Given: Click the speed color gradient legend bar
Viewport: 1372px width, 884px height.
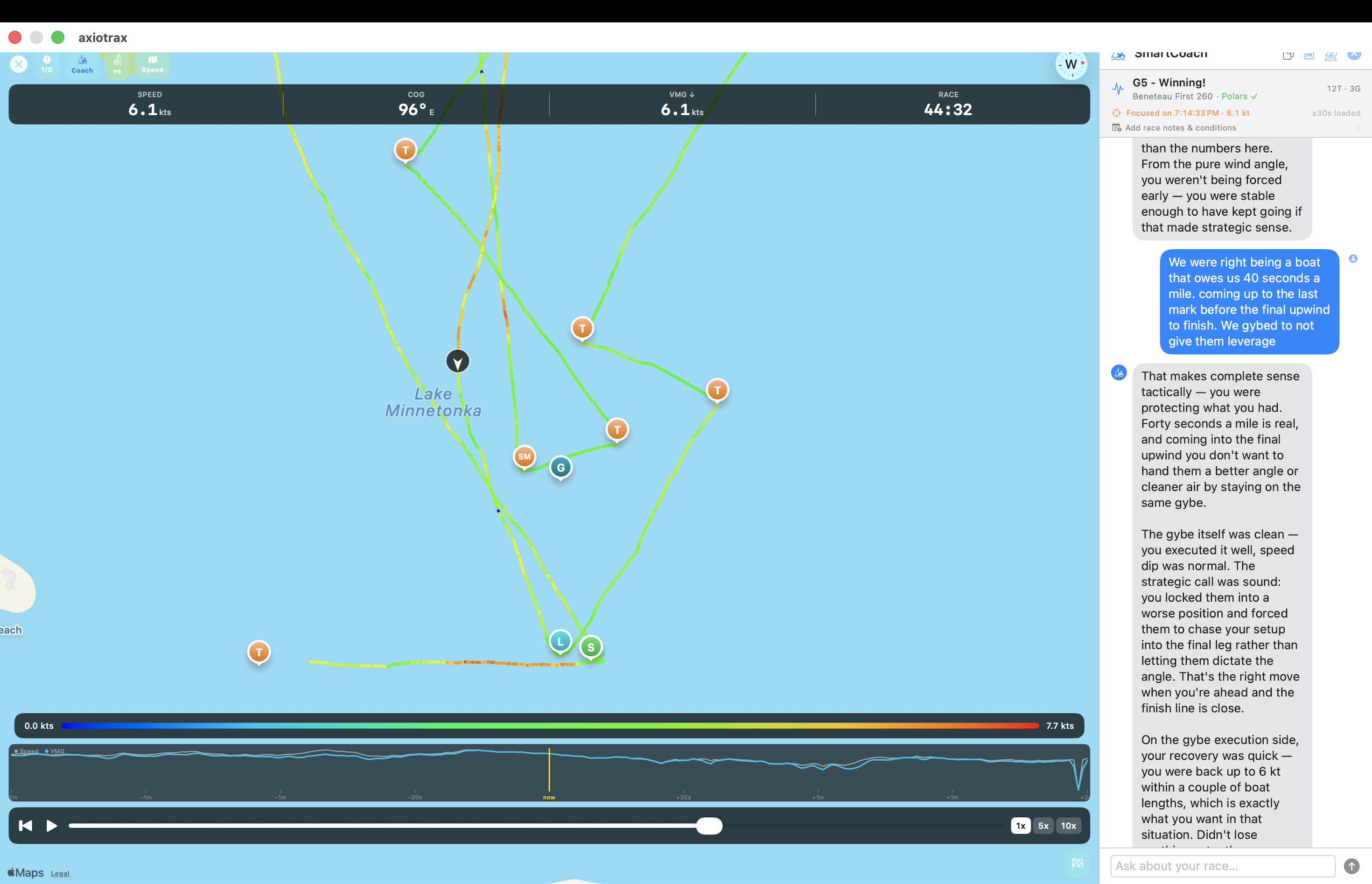Looking at the screenshot, I should click(x=550, y=726).
